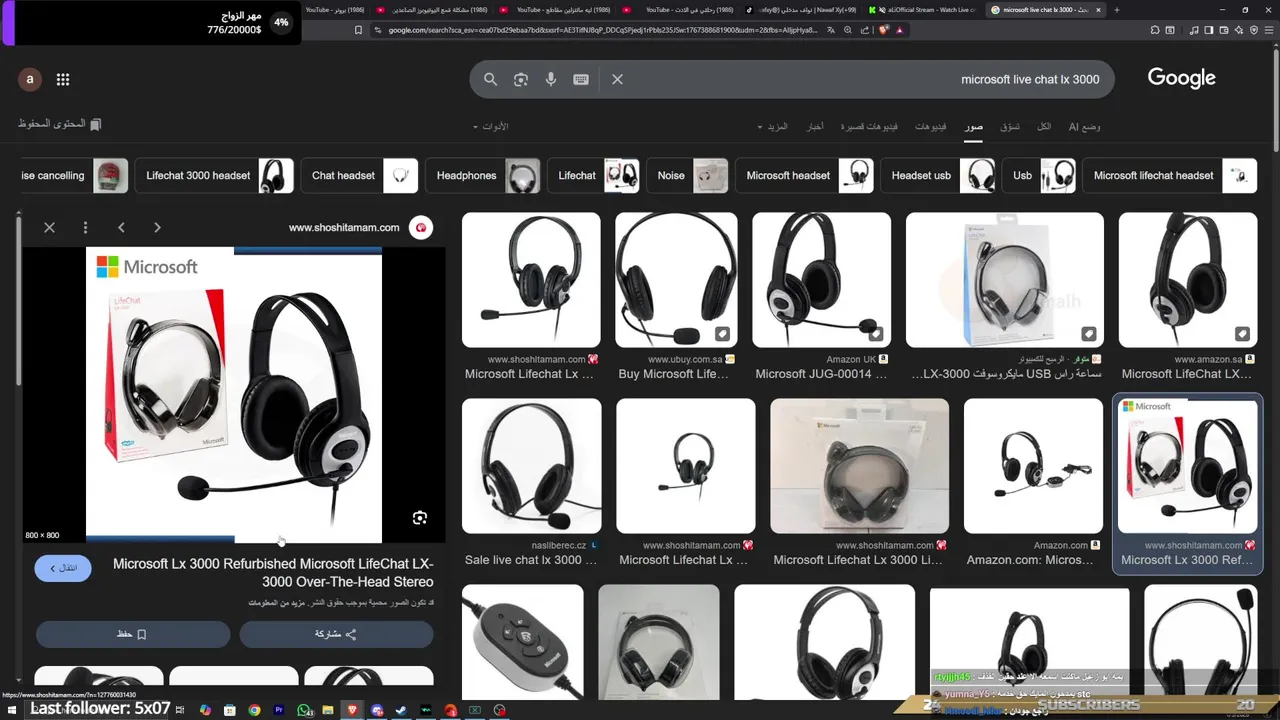1280x720 pixels.
Task: Bookmark the page via the address bar bookmark icon
Action: pos(358,30)
